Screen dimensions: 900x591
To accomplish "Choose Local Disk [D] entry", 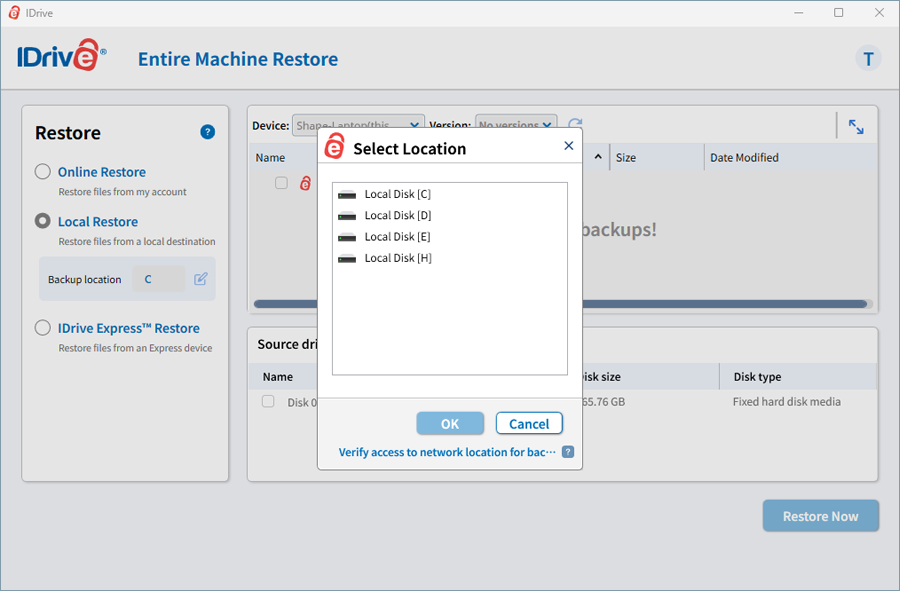I will coord(397,215).
